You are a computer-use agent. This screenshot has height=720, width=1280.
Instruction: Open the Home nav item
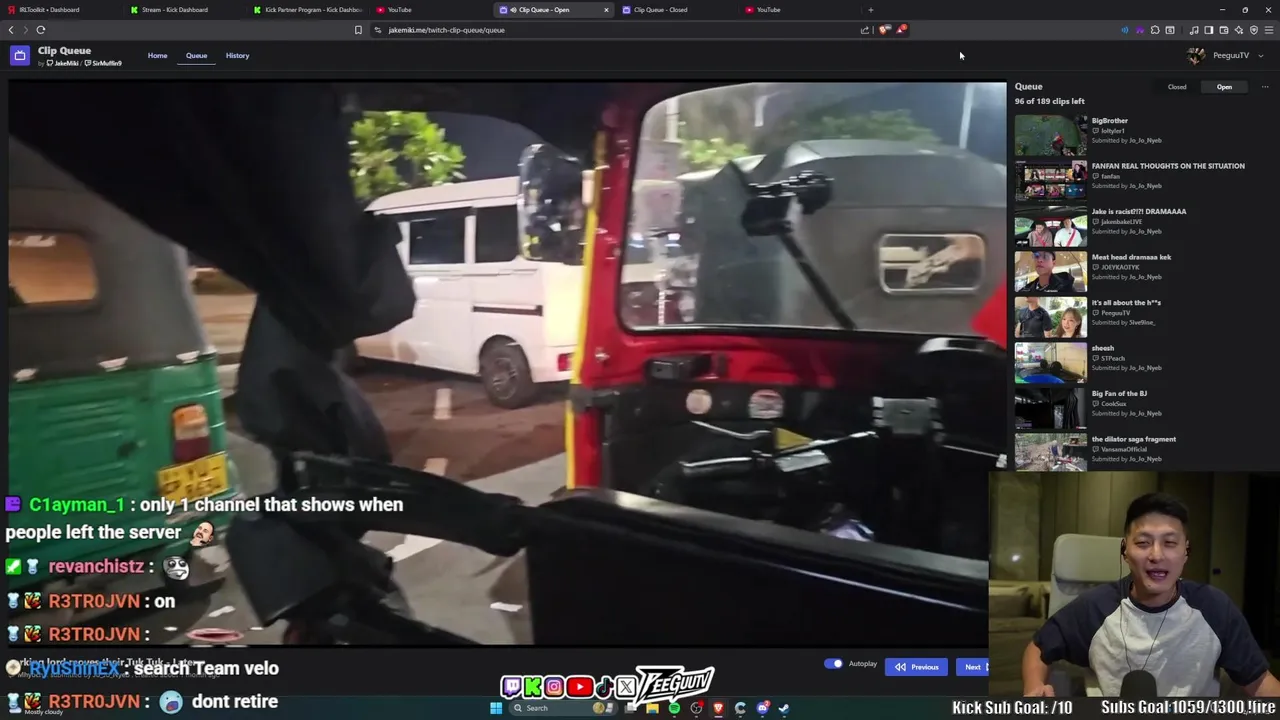158,56
